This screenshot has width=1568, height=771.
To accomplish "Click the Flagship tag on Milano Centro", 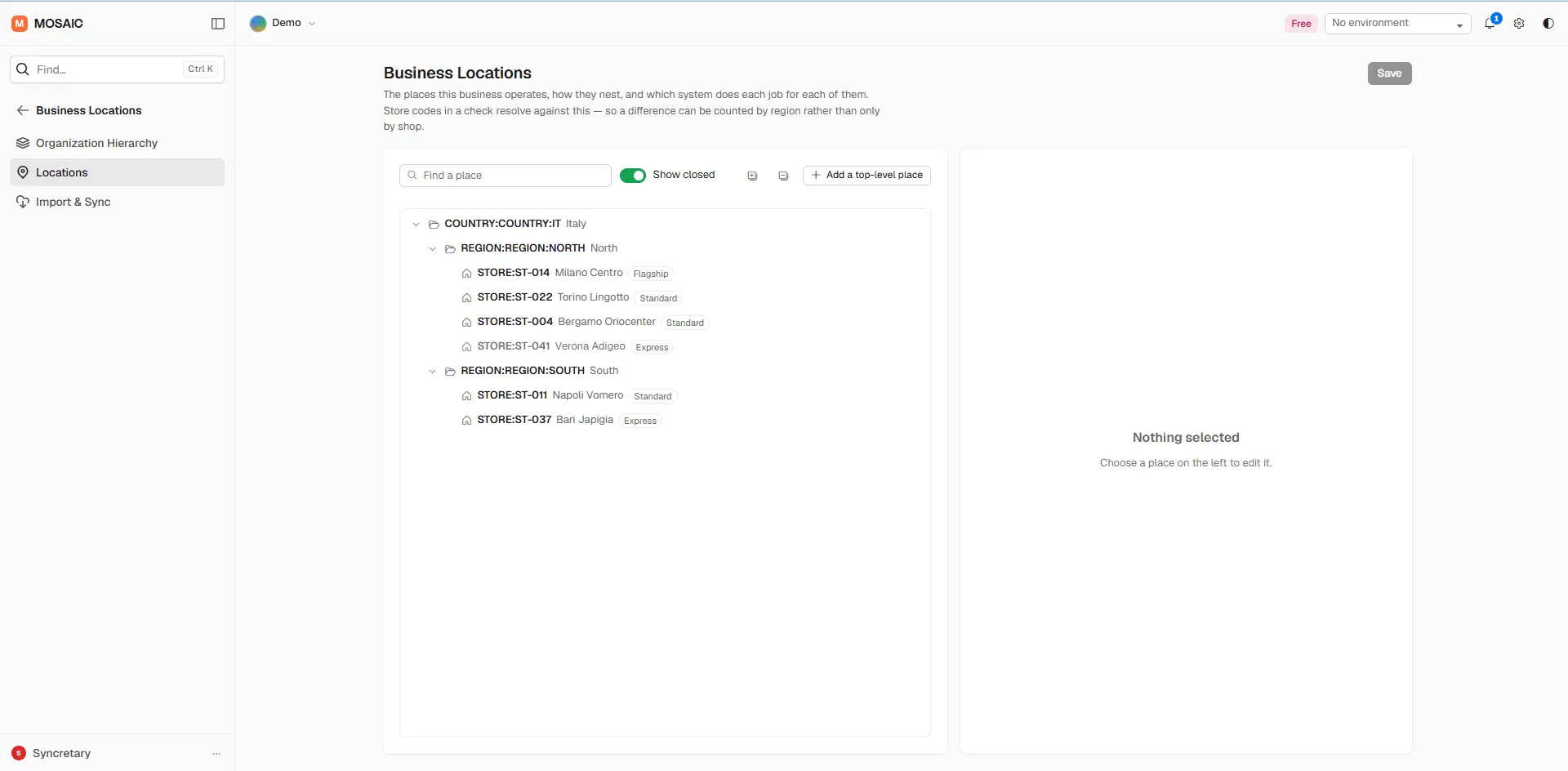I will pos(651,274).
